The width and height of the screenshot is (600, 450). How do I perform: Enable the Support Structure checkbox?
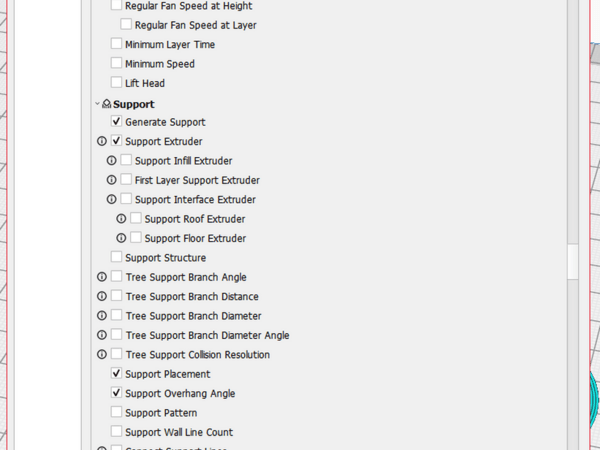pyautogui.click(x=117, y=258)
